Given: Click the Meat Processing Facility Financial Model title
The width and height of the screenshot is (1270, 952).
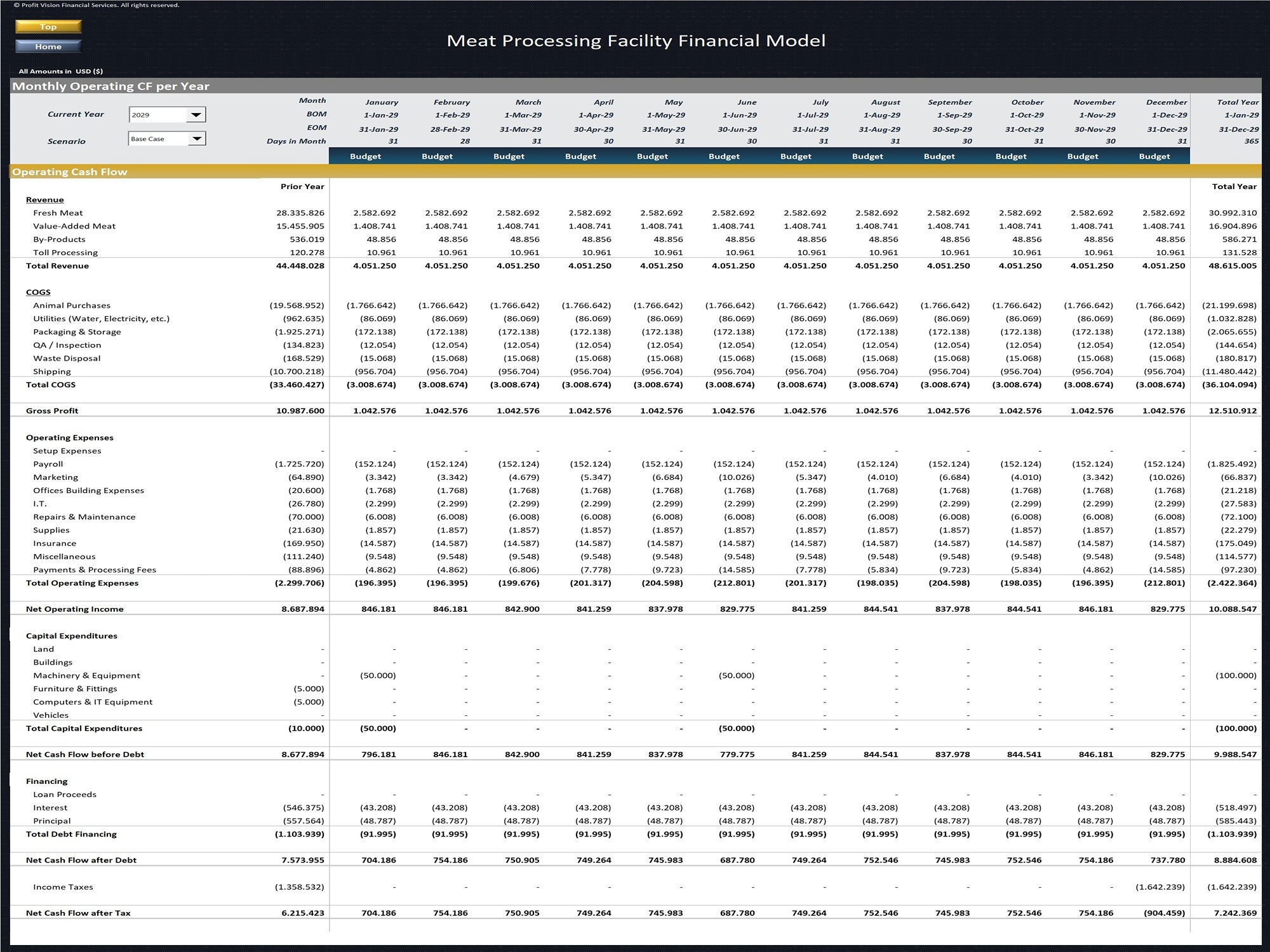Looking at the screenshot, I should (636, 41).
